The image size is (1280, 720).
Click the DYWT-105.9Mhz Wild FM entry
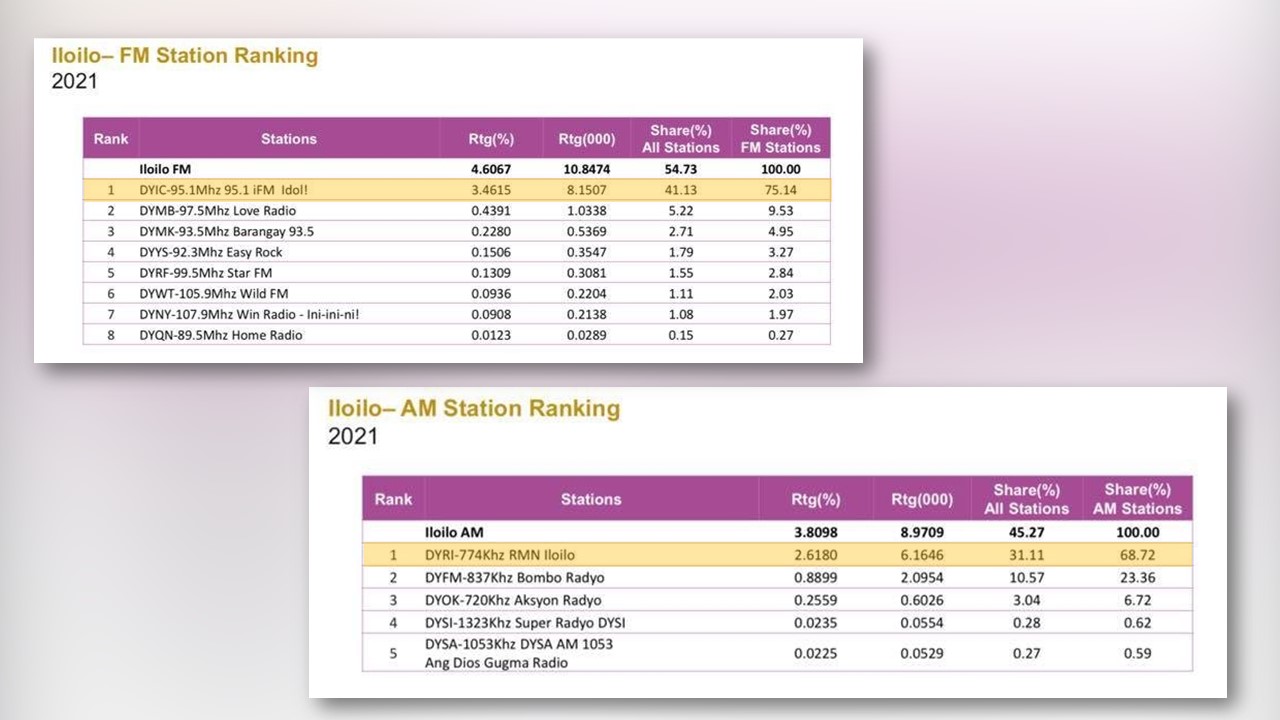point(208,294)
